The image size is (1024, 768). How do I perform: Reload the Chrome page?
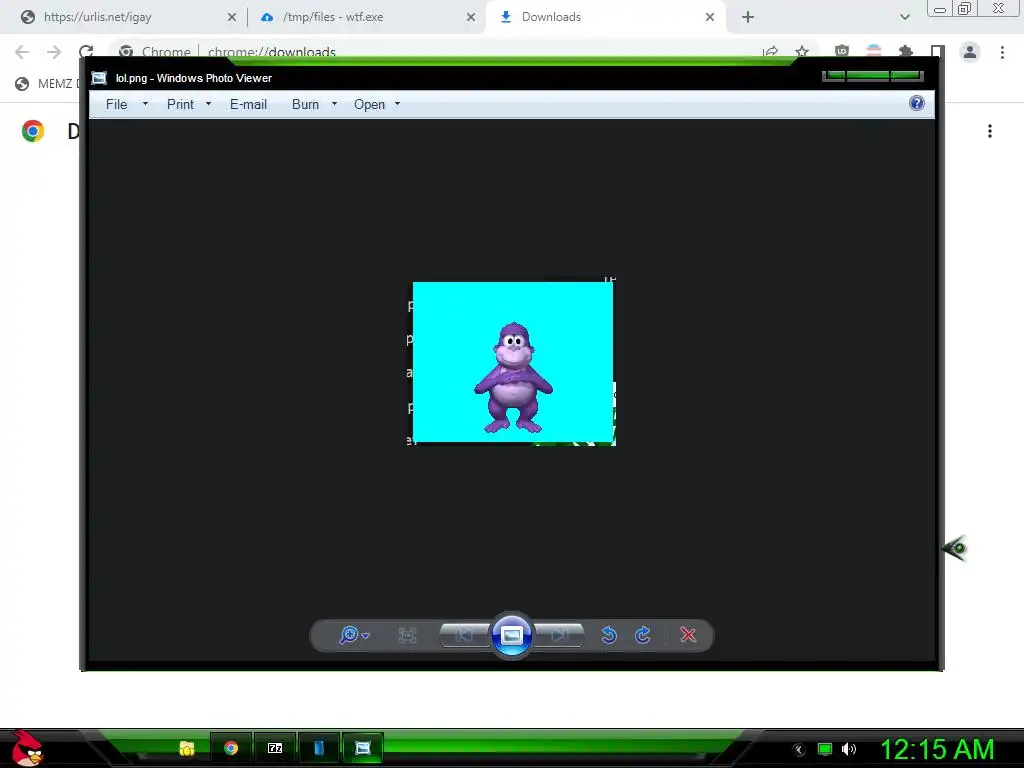tap(86, 52)
